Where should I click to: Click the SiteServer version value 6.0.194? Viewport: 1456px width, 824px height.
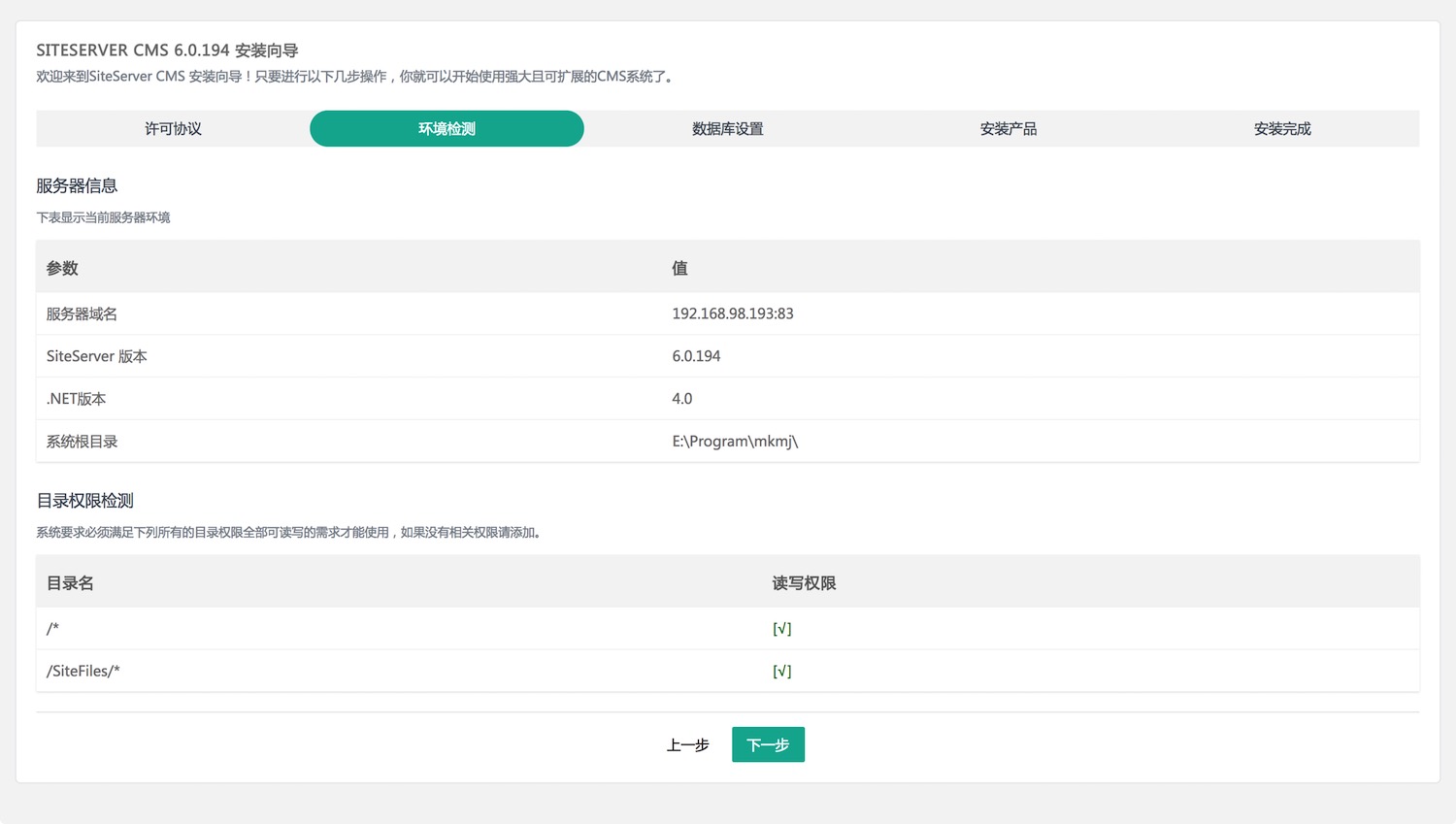coord(696,356)
